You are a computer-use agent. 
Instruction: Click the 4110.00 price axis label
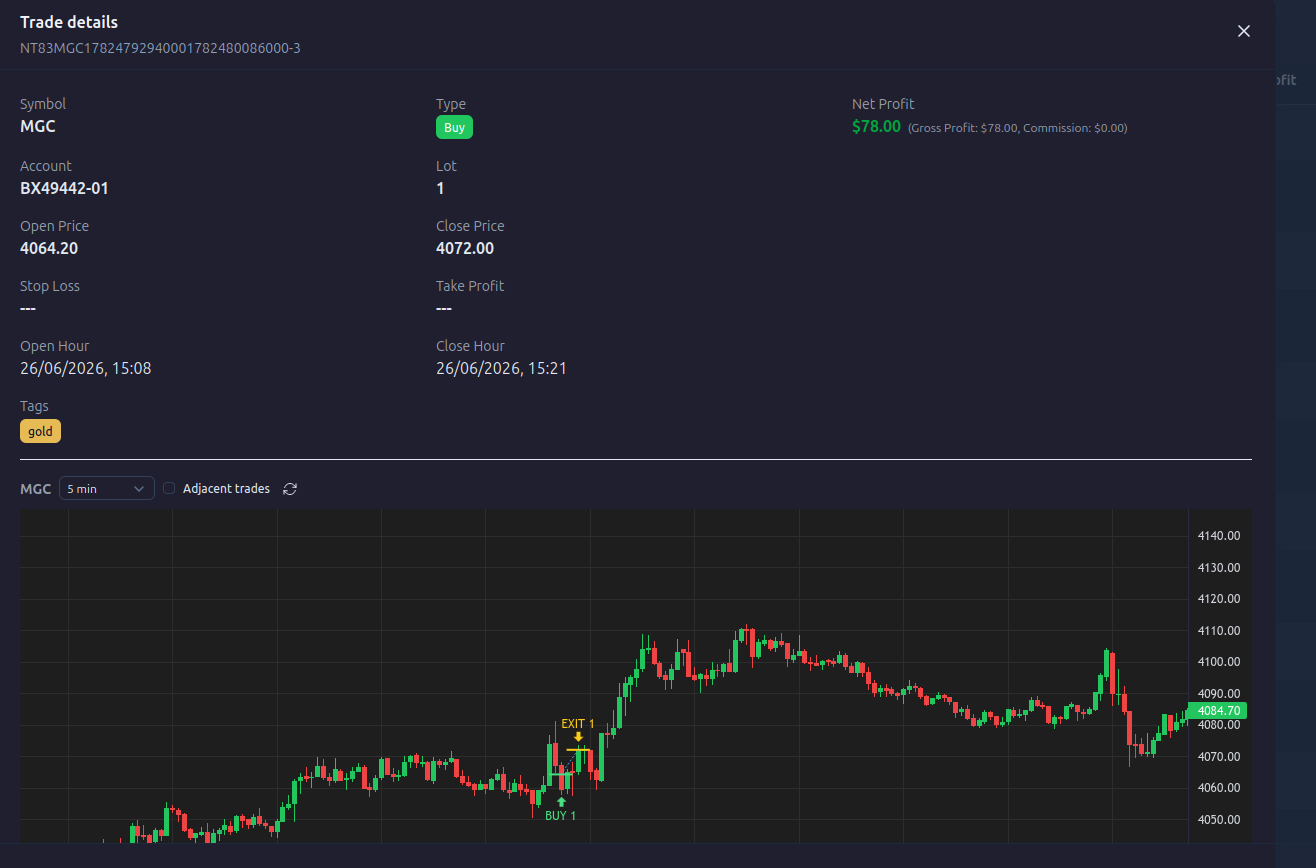(1218, 630)
